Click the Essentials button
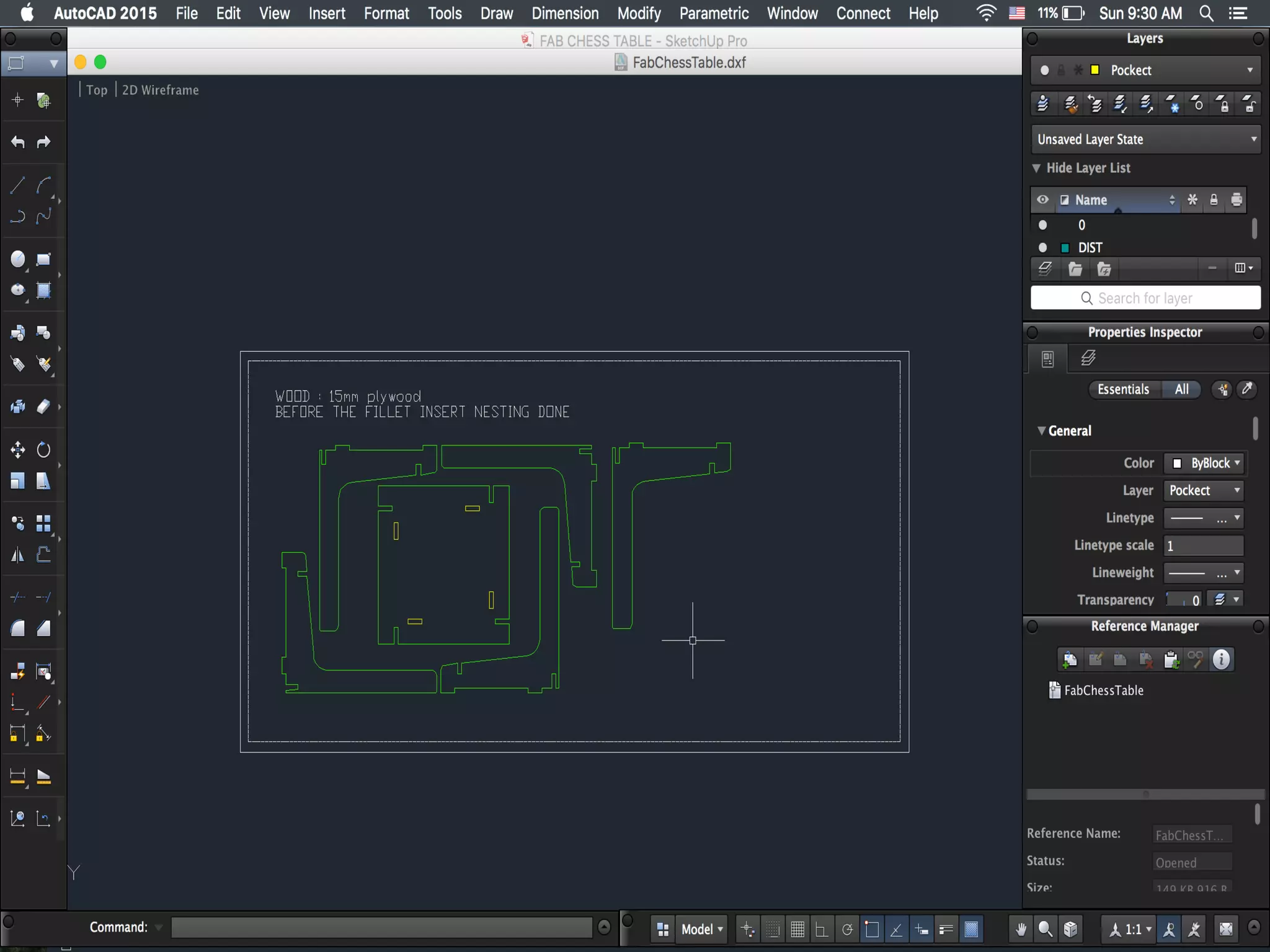Image resolution: width=1270 pixels, height=952 pixels. pos(1123,389)
